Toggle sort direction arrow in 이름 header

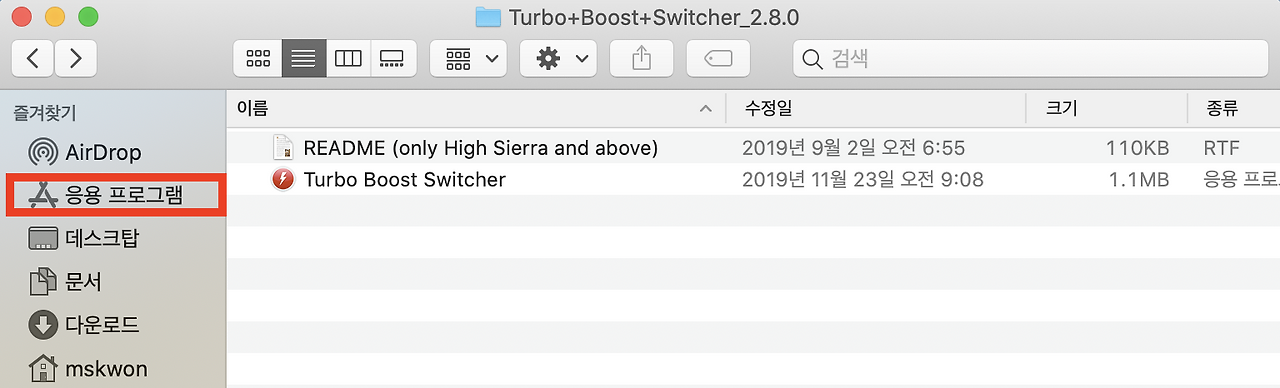coord(706,108)
